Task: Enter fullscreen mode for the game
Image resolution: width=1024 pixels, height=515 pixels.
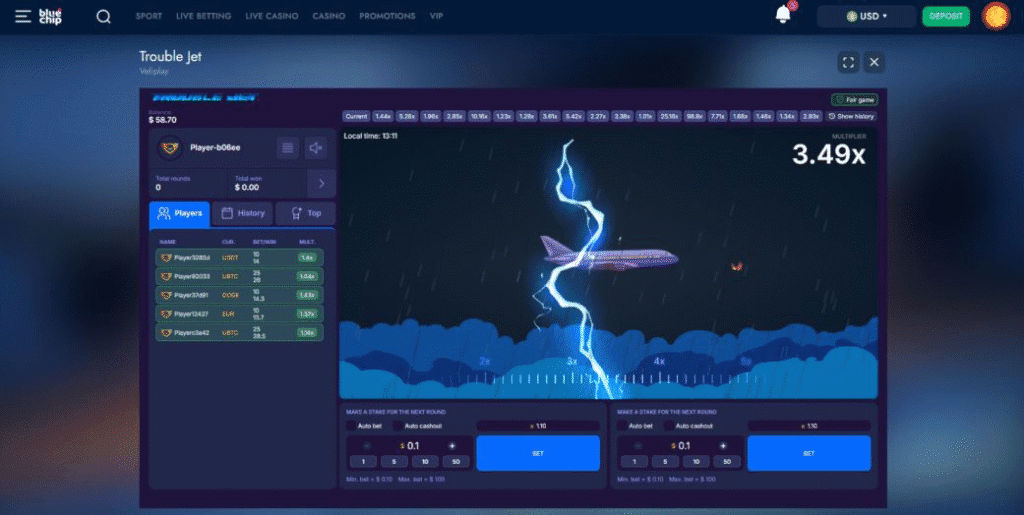Action: point(848,62)
